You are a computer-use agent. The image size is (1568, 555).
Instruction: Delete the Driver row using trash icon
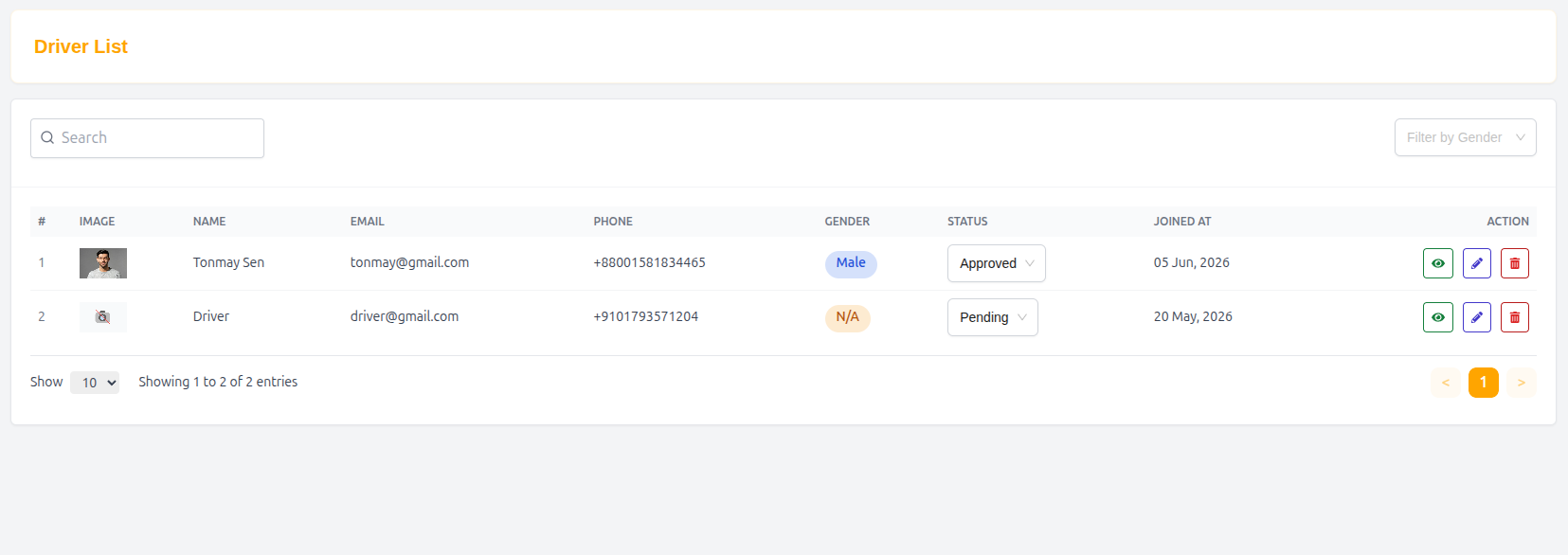click(1514, 317)
